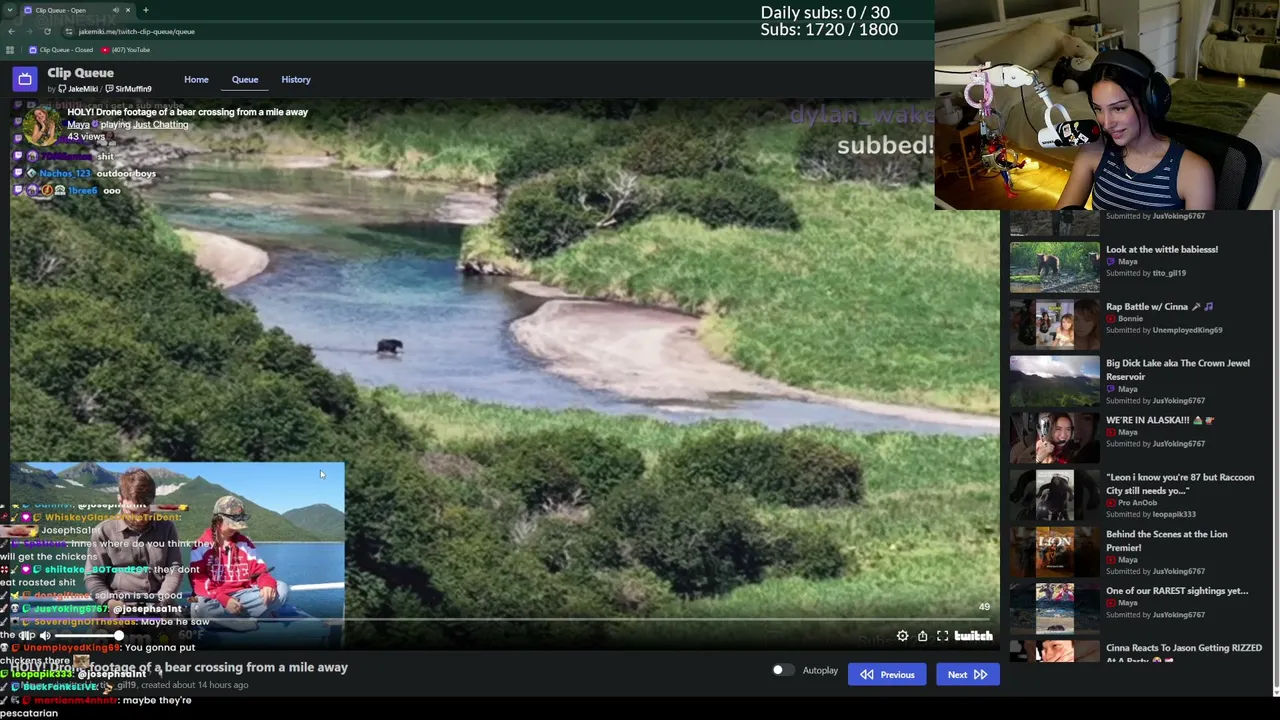Viewport: 1280px width, 720px height.
Task: View site information icon in address bar
Action: 69,31
